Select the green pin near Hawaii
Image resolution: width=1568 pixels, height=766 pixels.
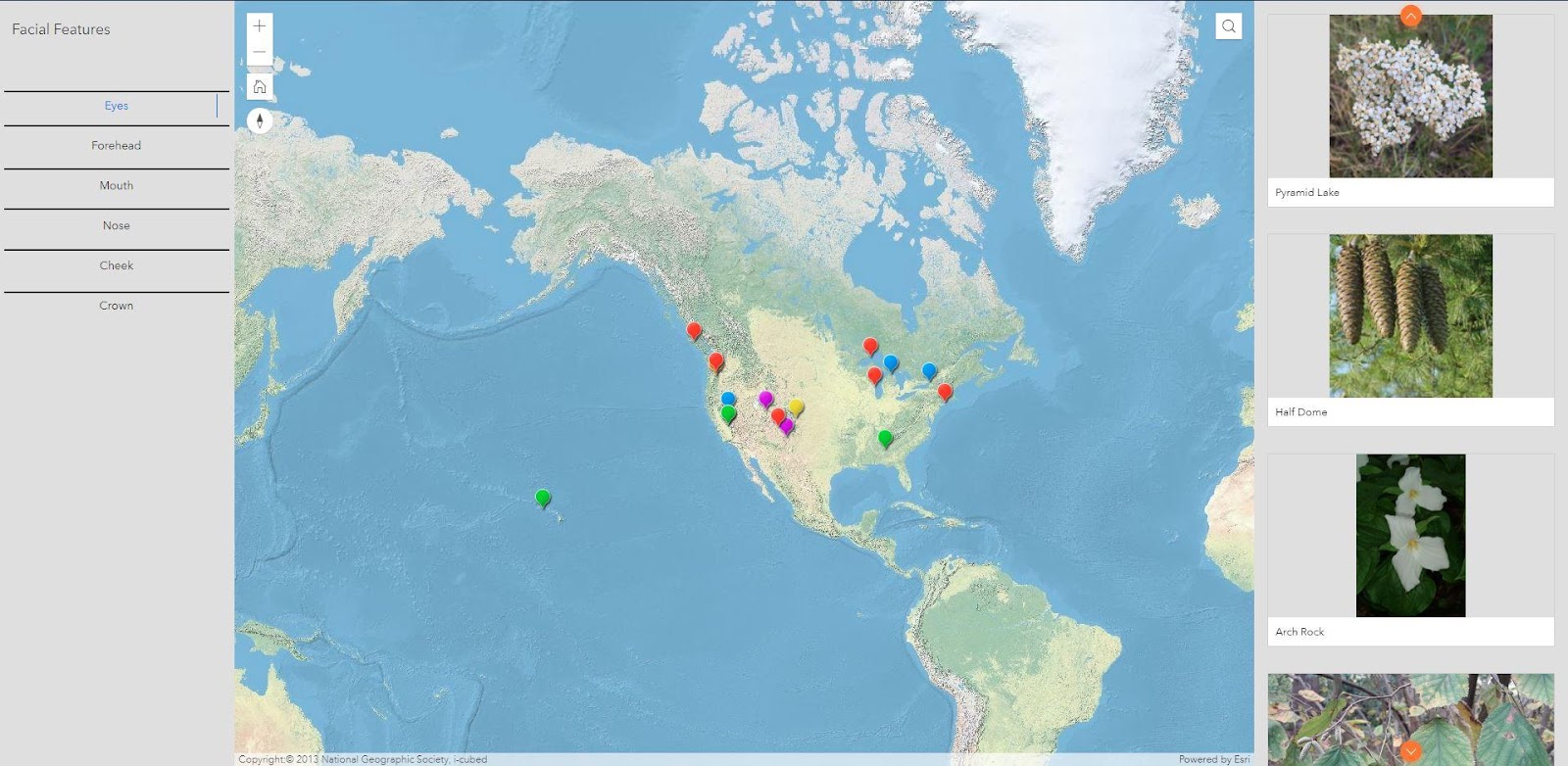543,498
